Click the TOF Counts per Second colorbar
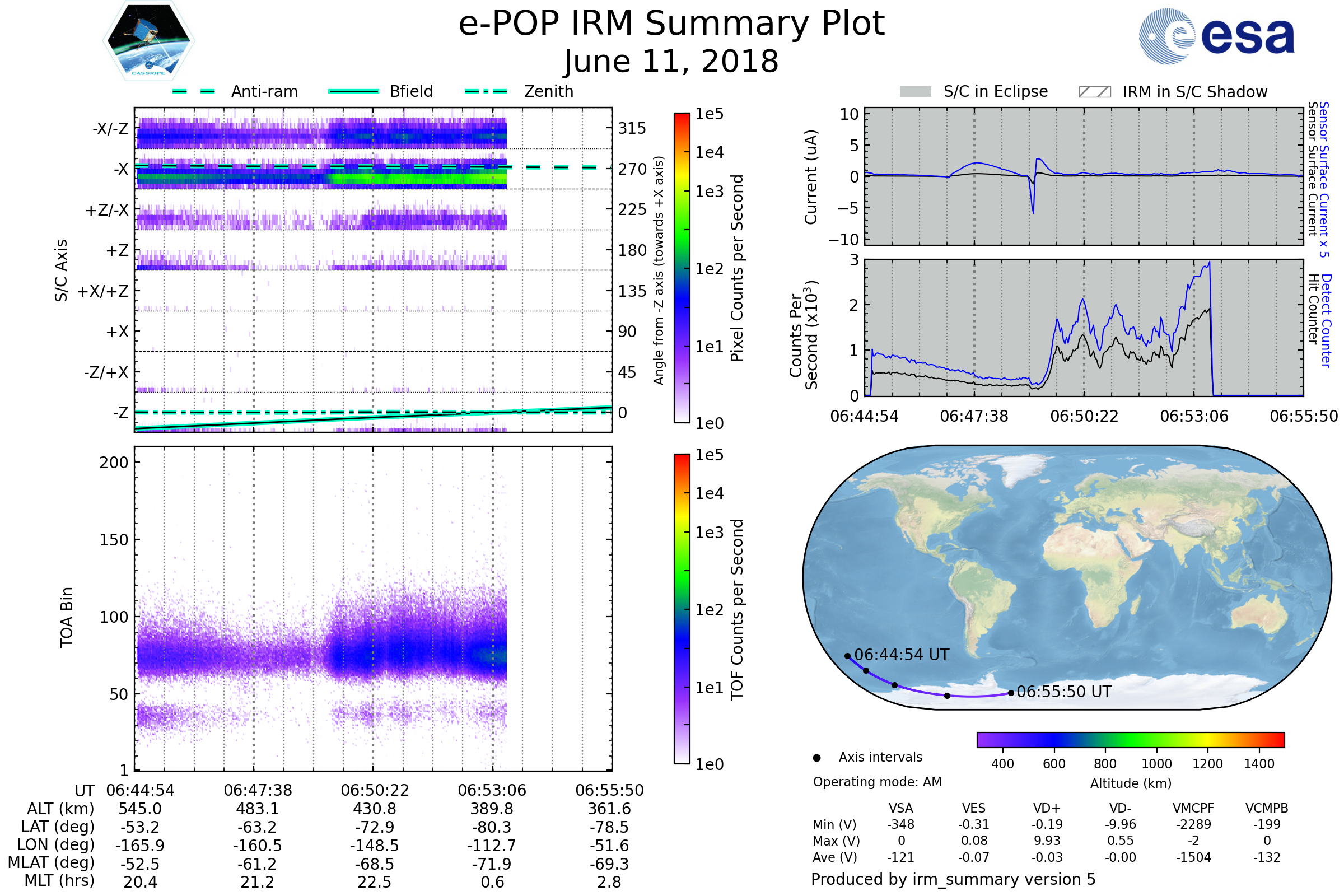 click(x=682, y=609)
